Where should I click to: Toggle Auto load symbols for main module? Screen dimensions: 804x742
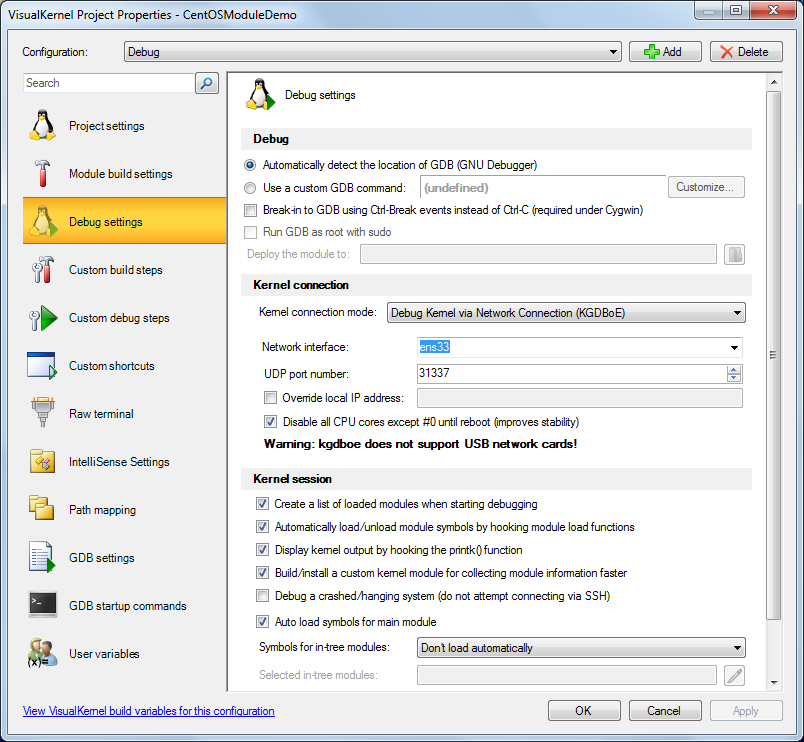(263, 621)
